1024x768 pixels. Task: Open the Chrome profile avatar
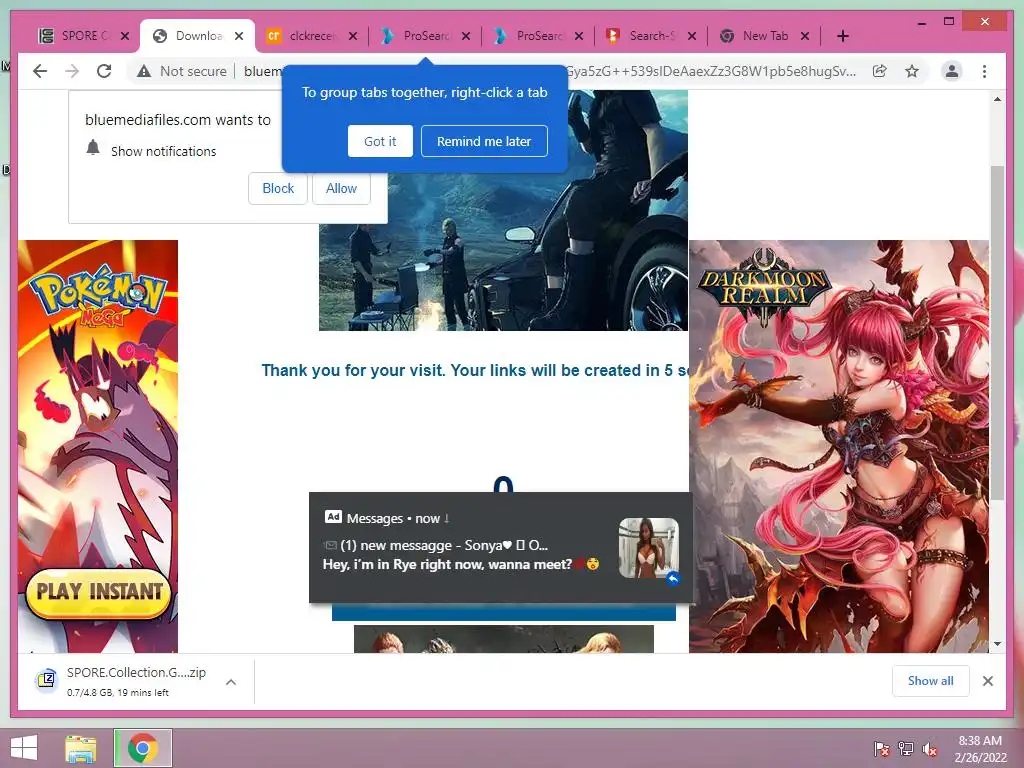pos(952,71)
